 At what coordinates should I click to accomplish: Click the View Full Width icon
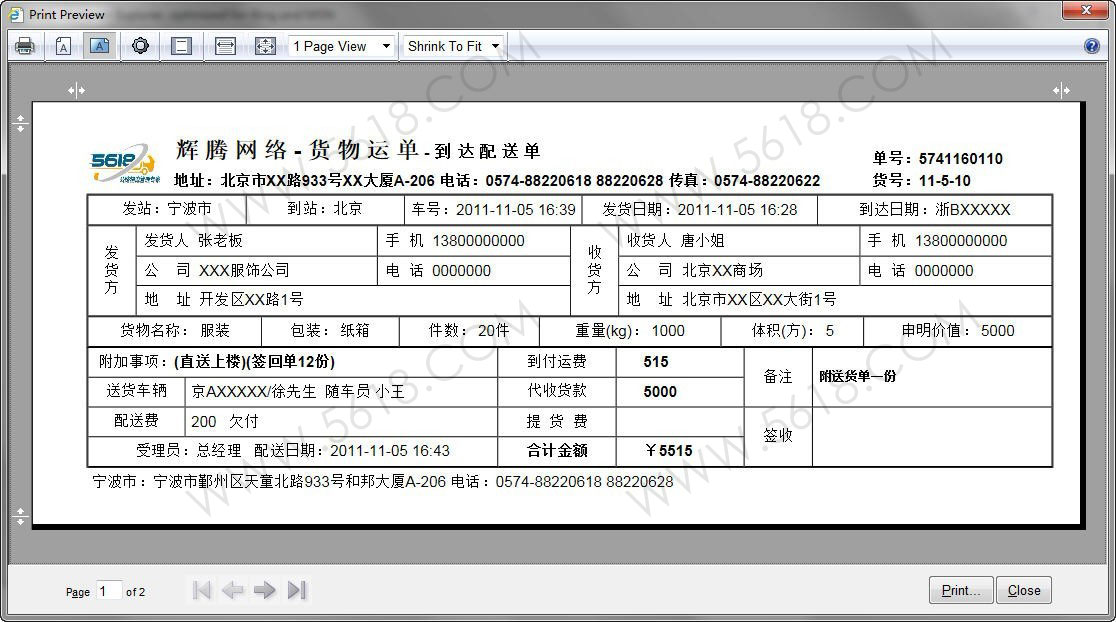pos(225,46)
